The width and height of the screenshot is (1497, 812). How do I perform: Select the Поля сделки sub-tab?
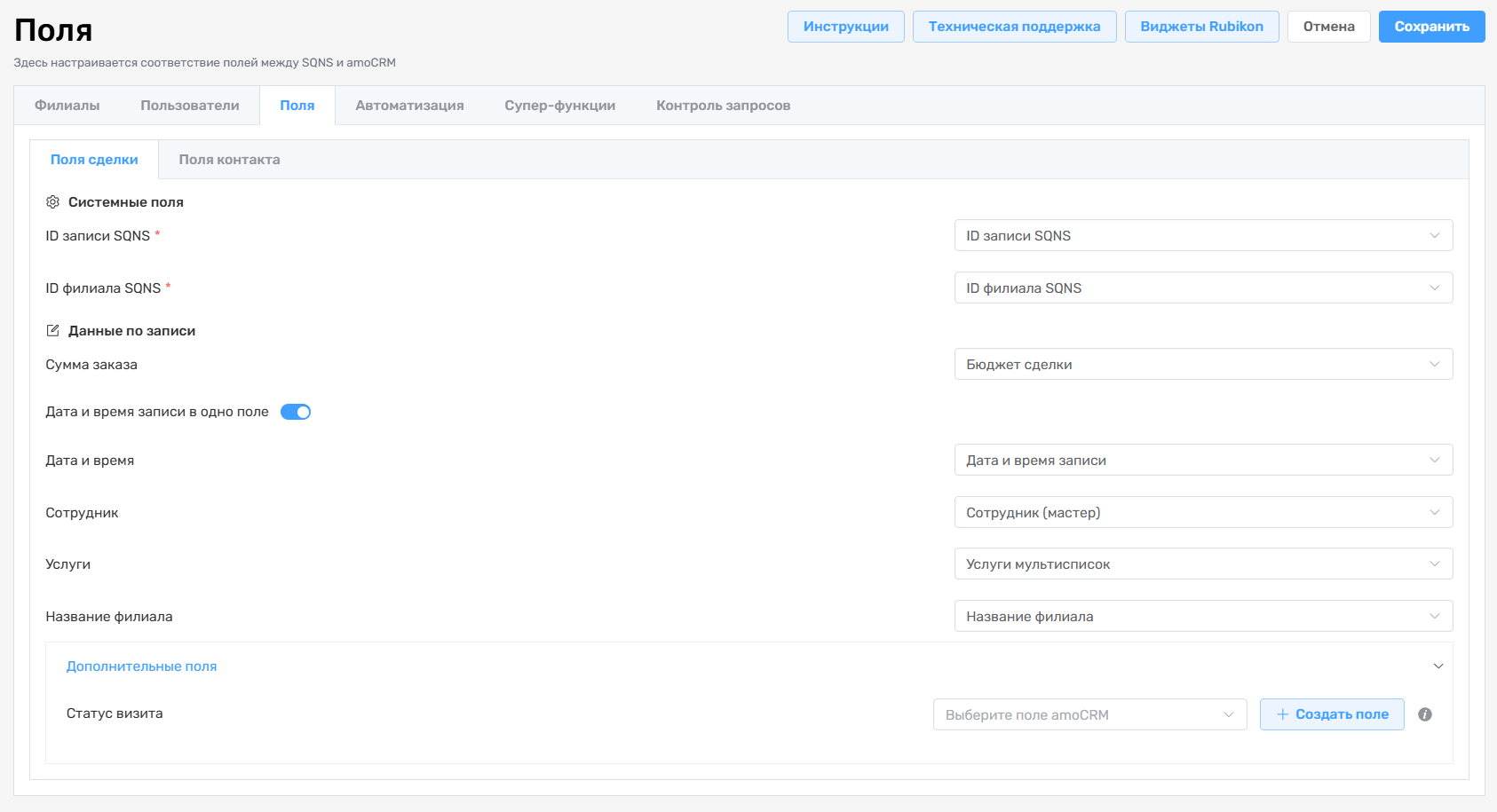pos(94,160)
